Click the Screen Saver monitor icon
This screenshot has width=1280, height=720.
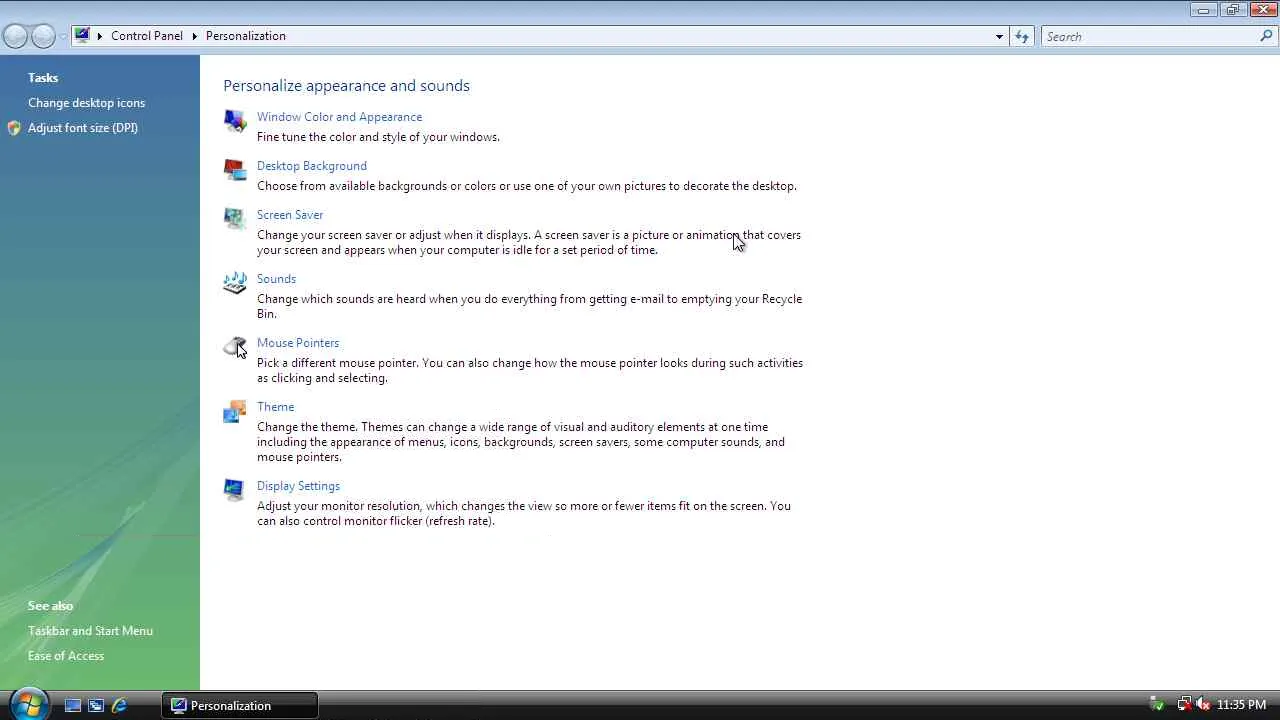point(235,218)
